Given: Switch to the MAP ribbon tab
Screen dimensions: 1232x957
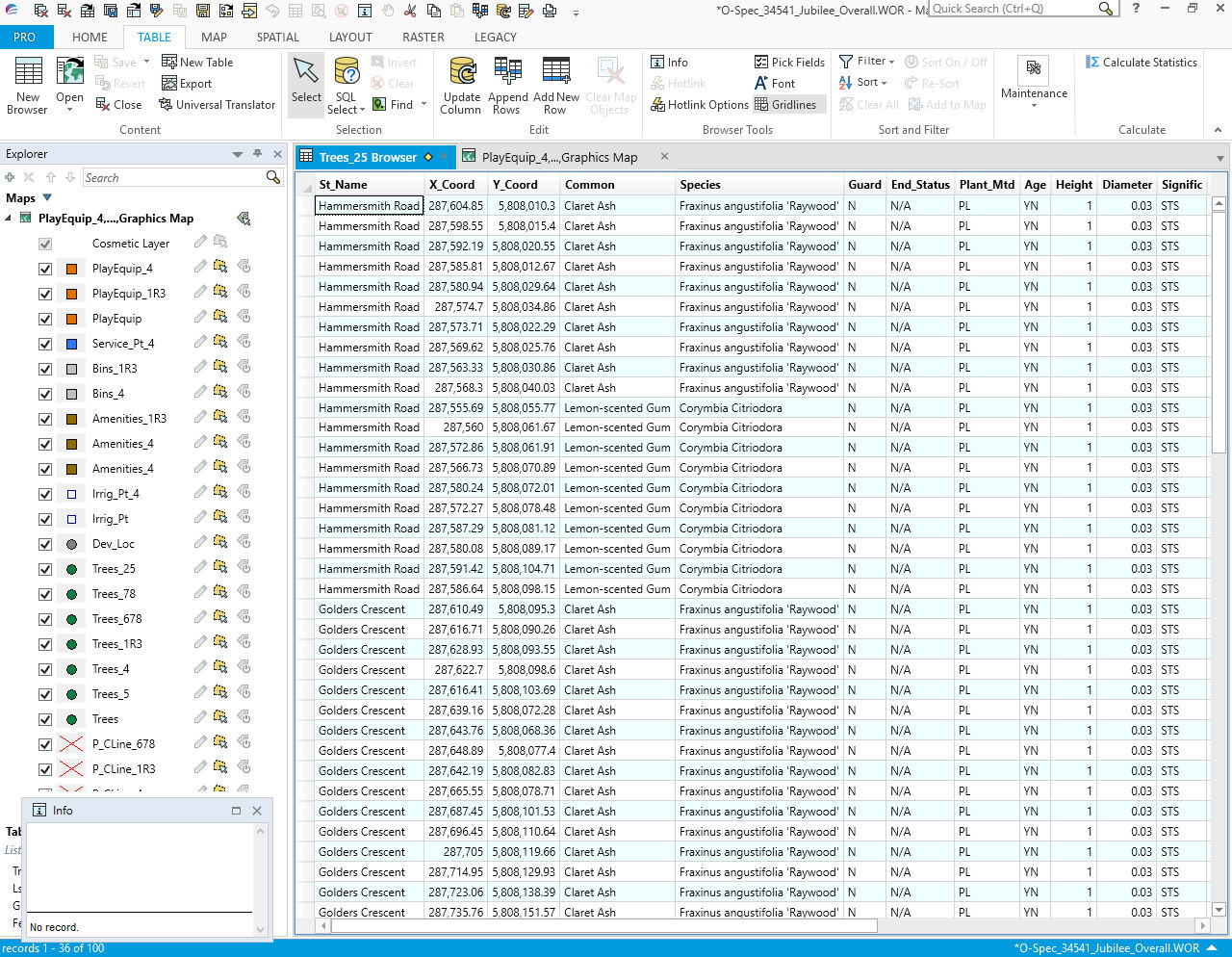Looking at the screenshot, I should tap(214, 37).
